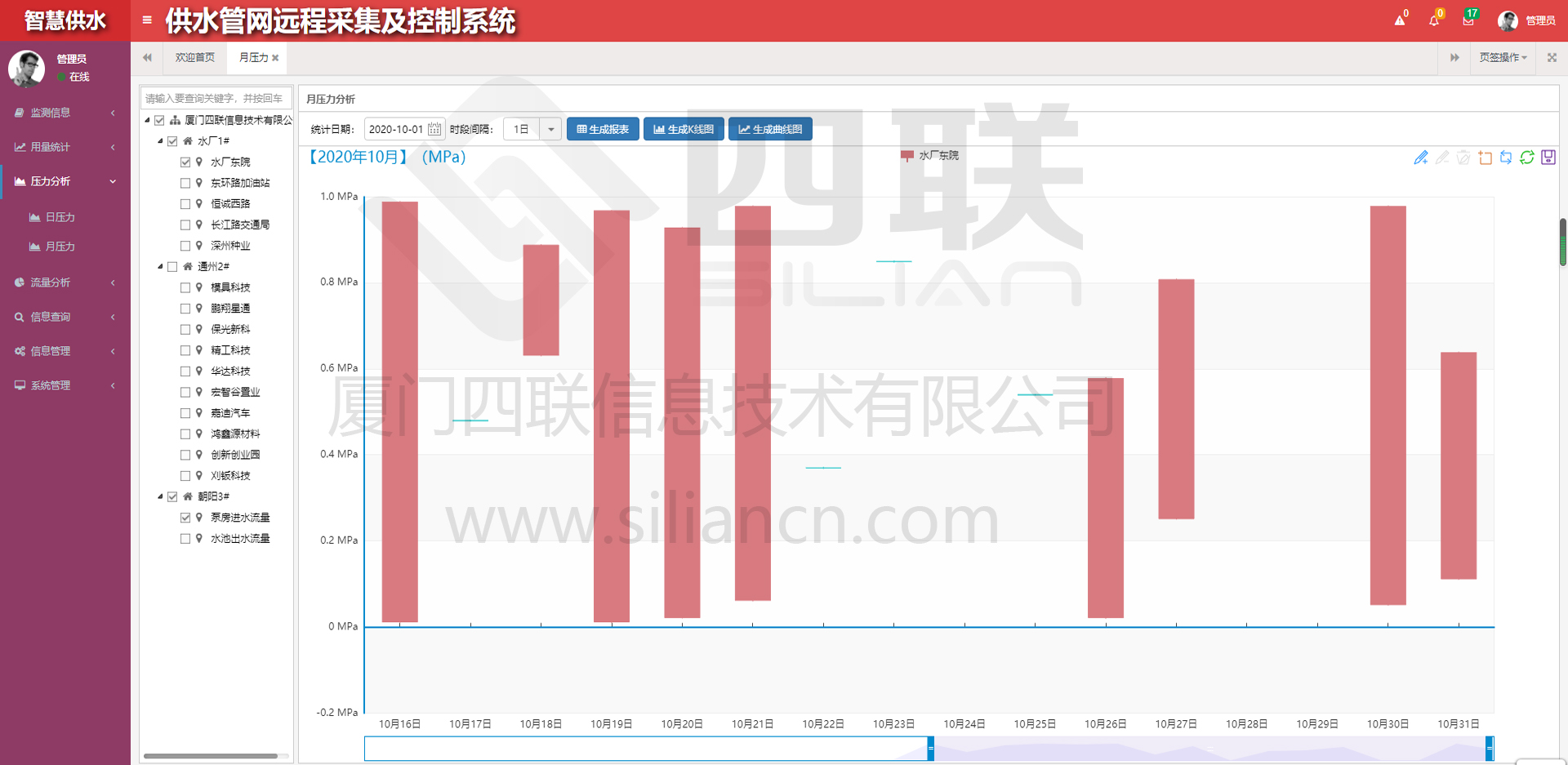
Task: Collapse the root company tree node
Action: 148,120
